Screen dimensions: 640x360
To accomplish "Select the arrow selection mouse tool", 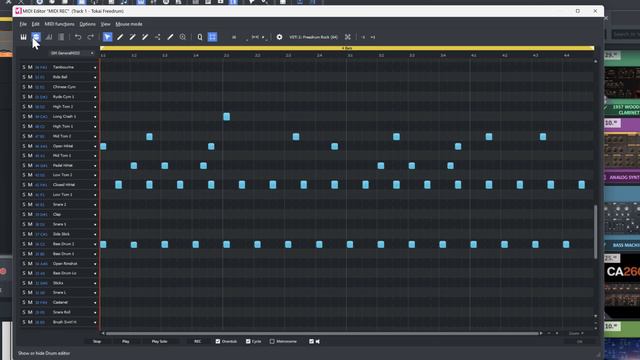I will [x=107, y=37].
